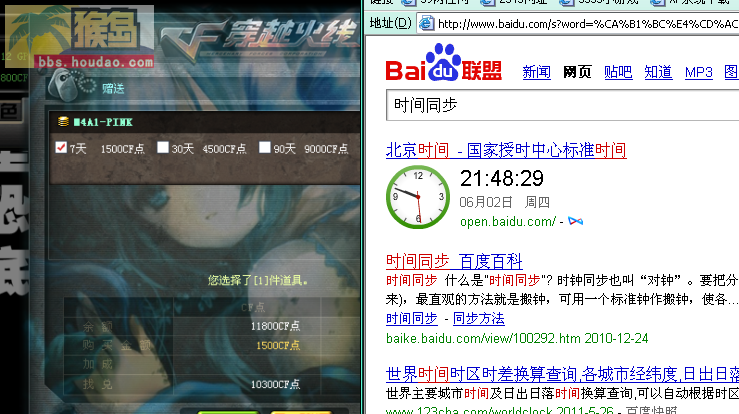Click the baike.baidu.com/view/100292.htm URL text

(x=483, y=339)
